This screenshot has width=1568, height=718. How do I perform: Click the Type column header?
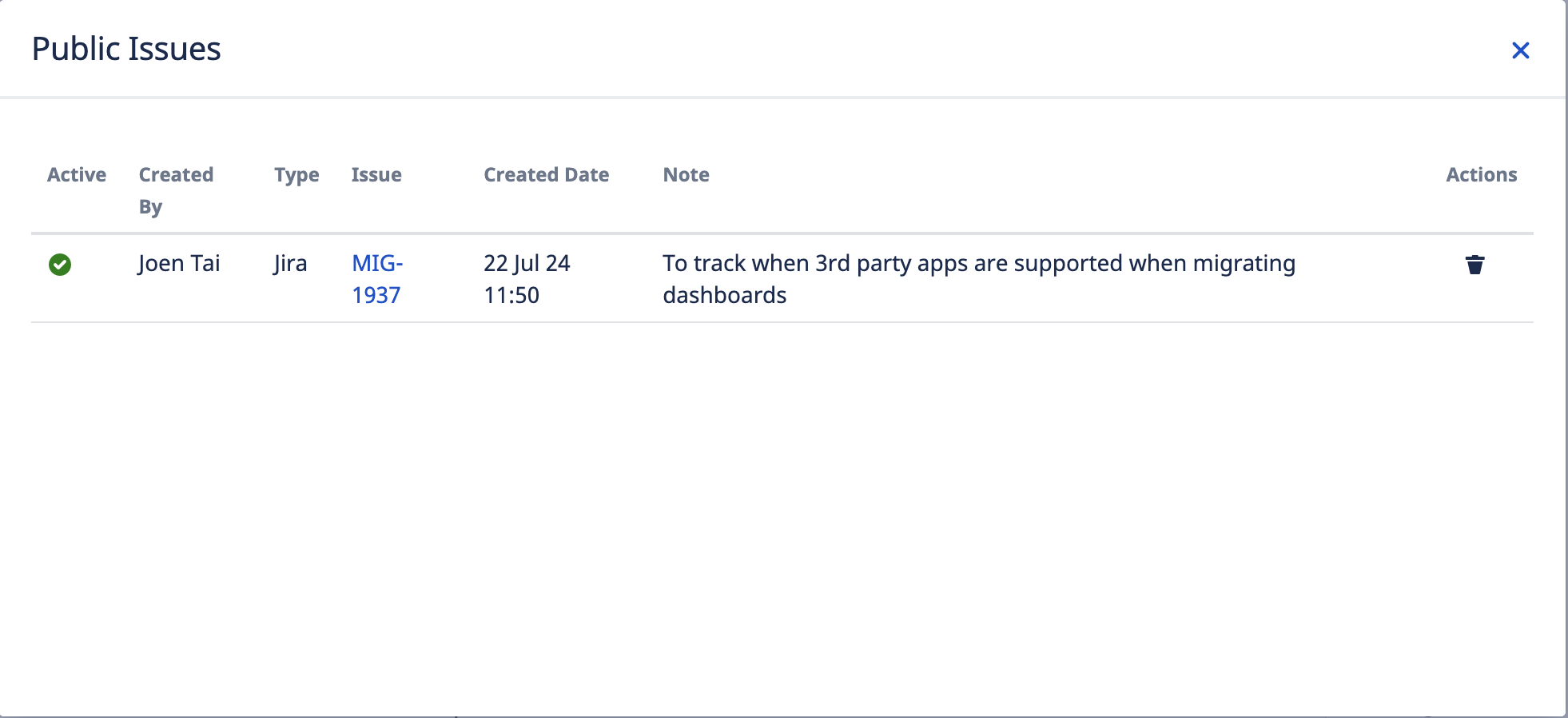pos(296,174)
